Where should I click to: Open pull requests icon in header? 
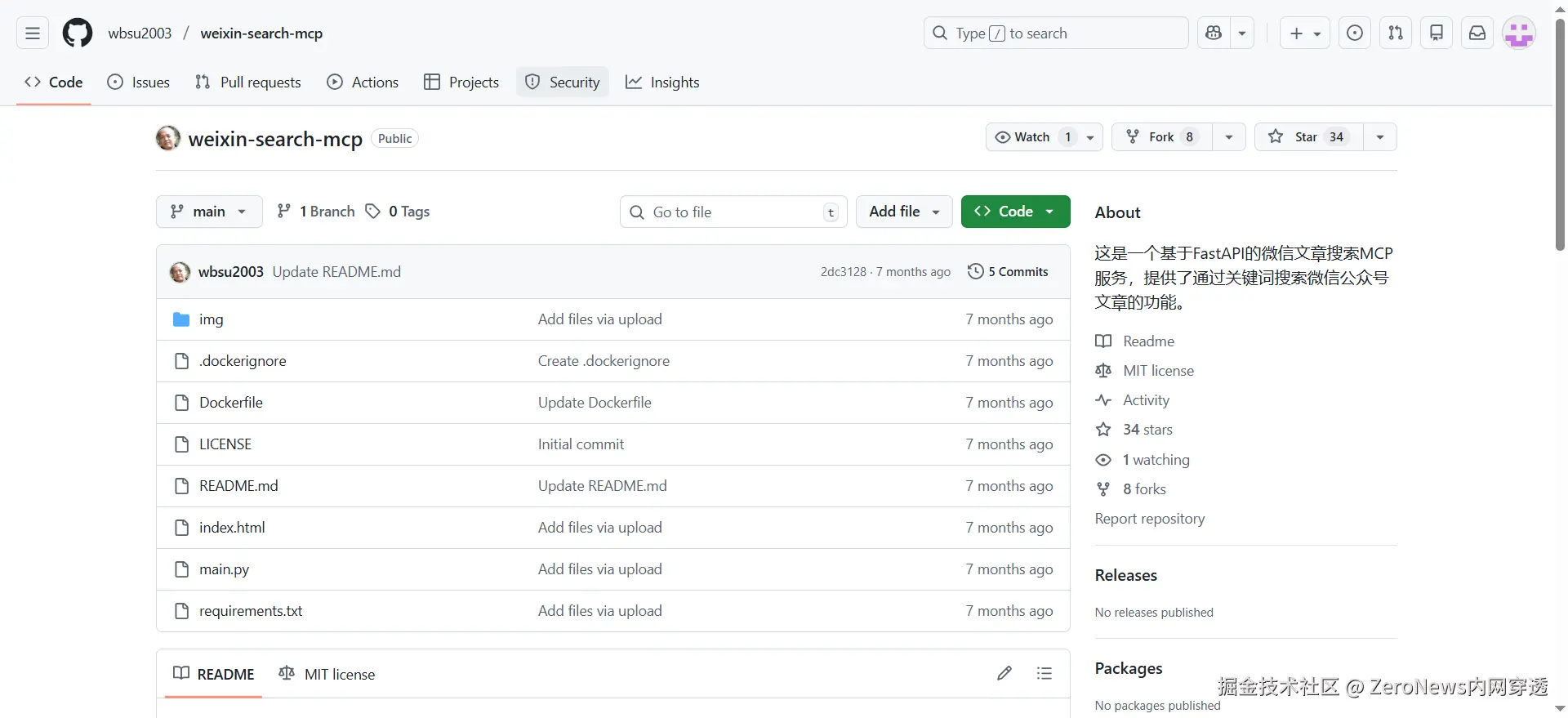click(x=1396, y=33)
